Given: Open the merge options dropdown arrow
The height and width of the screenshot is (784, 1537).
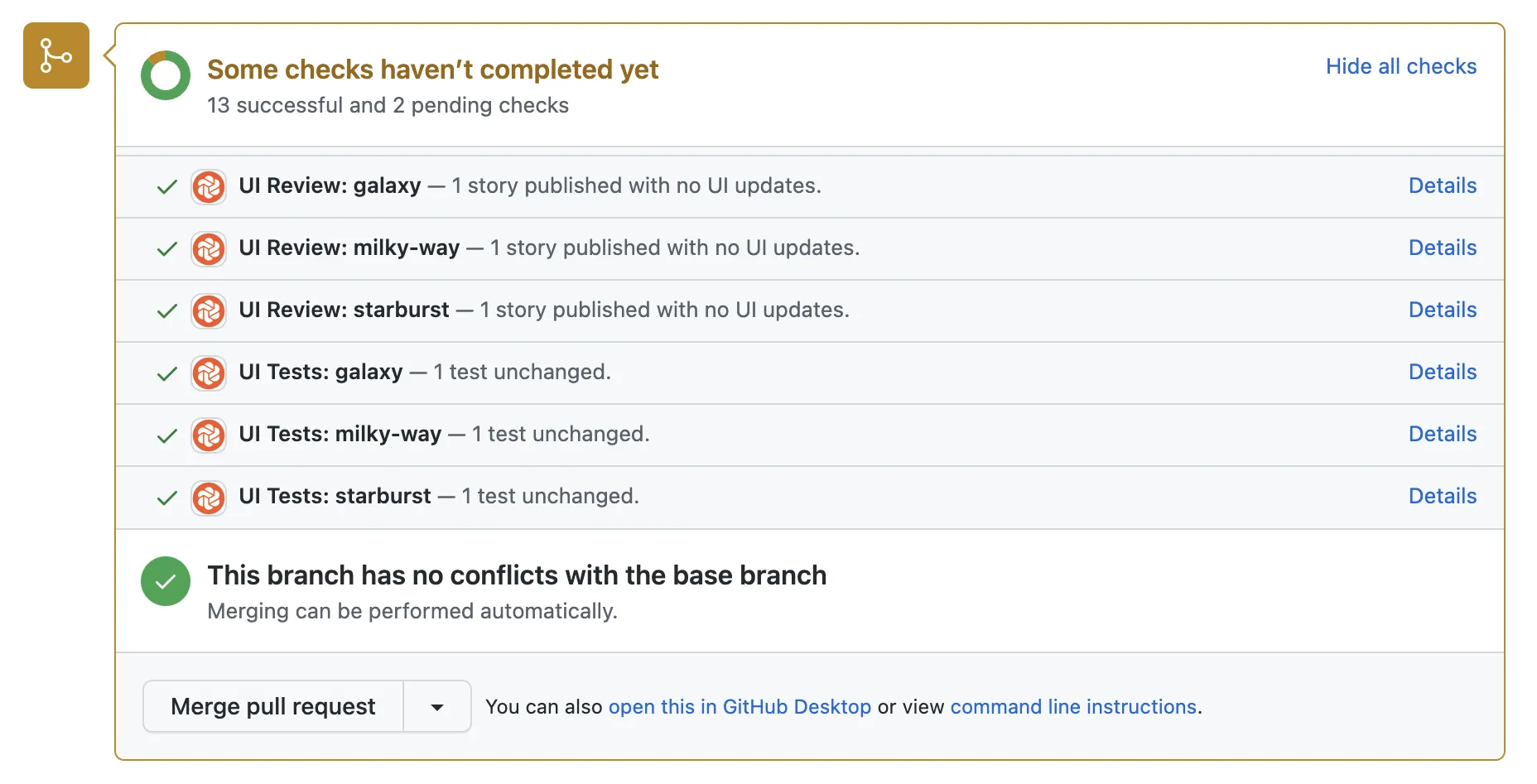Looking at the screenshot, I should click(x=436, y=706).
